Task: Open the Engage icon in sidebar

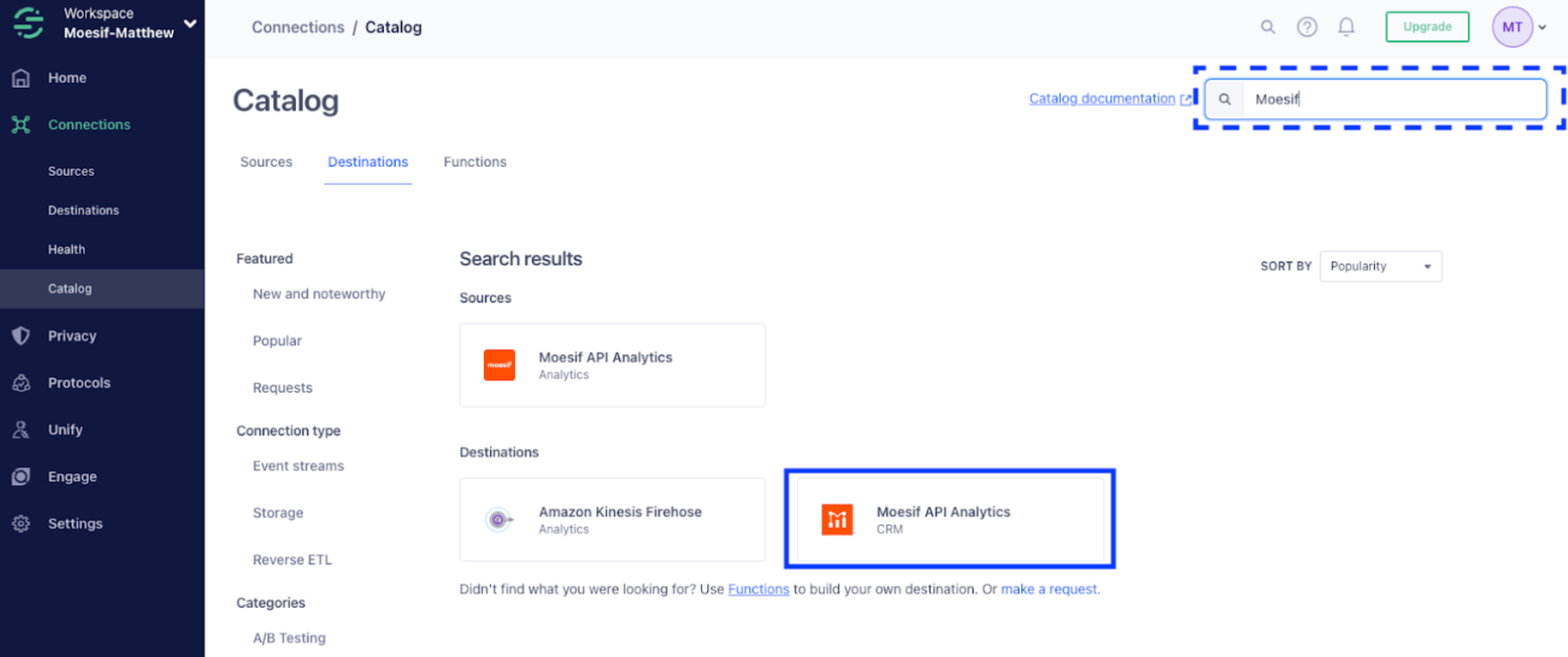Action: click(22, 476)
